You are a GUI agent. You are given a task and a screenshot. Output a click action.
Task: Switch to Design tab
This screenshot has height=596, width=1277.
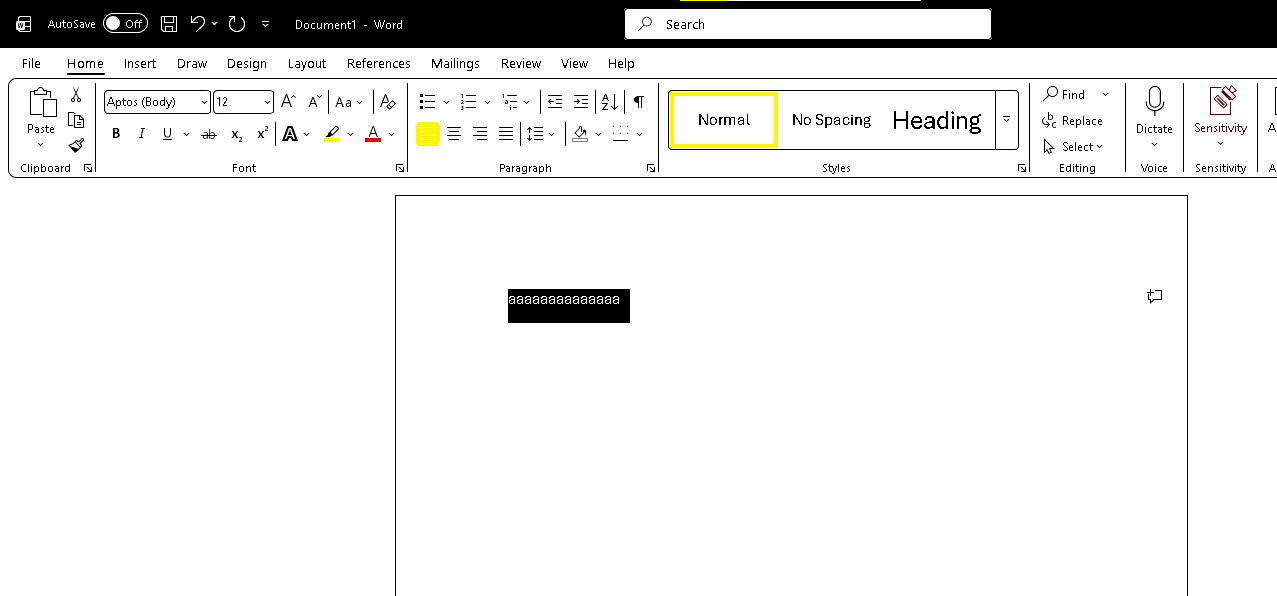(247, 63)
